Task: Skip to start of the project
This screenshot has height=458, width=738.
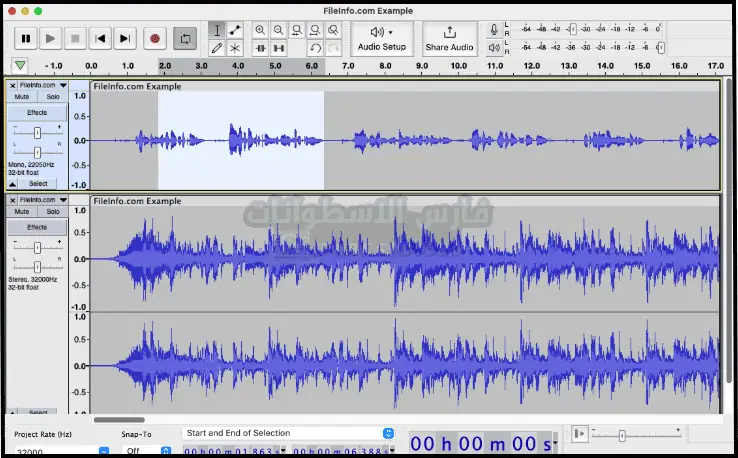Action: [x=100, y=39]
